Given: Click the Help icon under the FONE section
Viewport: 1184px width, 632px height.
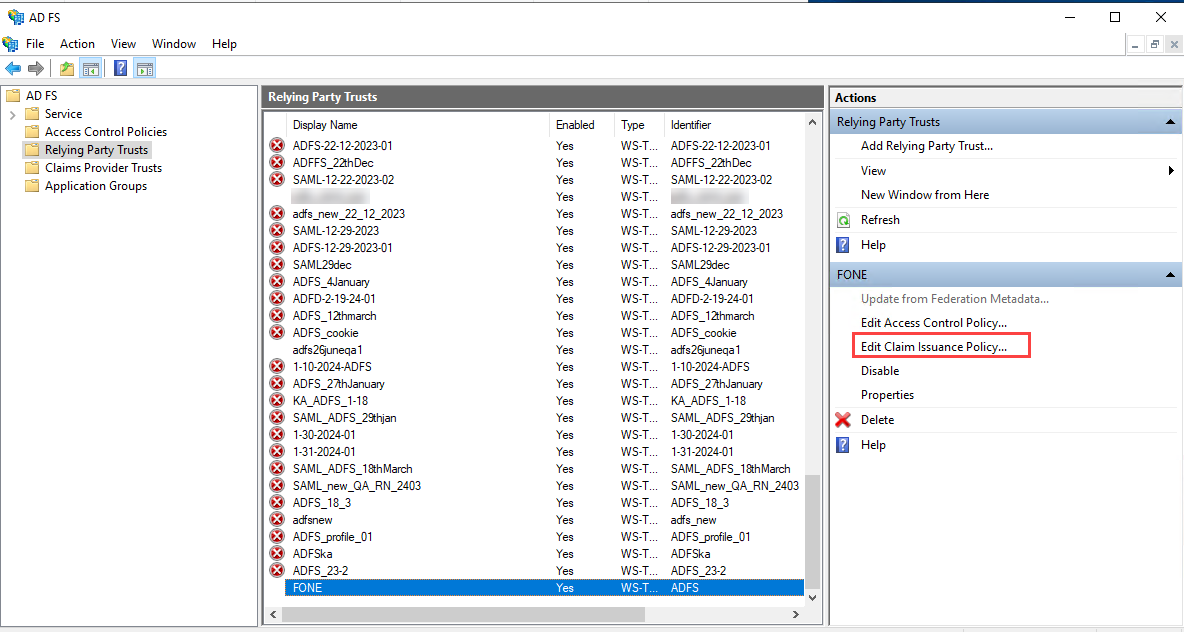Looking at the screenshot, I should (x=843, y=445).
